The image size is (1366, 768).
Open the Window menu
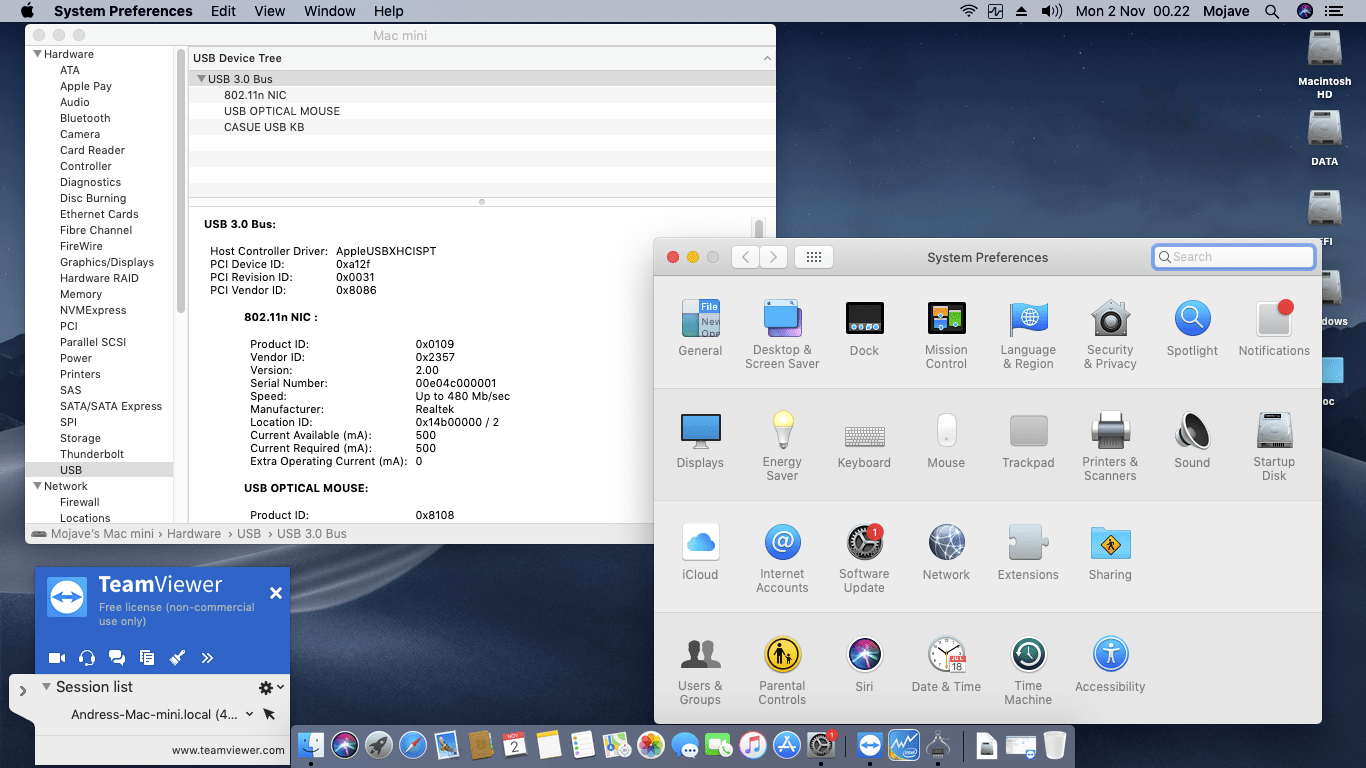point(329,11)
